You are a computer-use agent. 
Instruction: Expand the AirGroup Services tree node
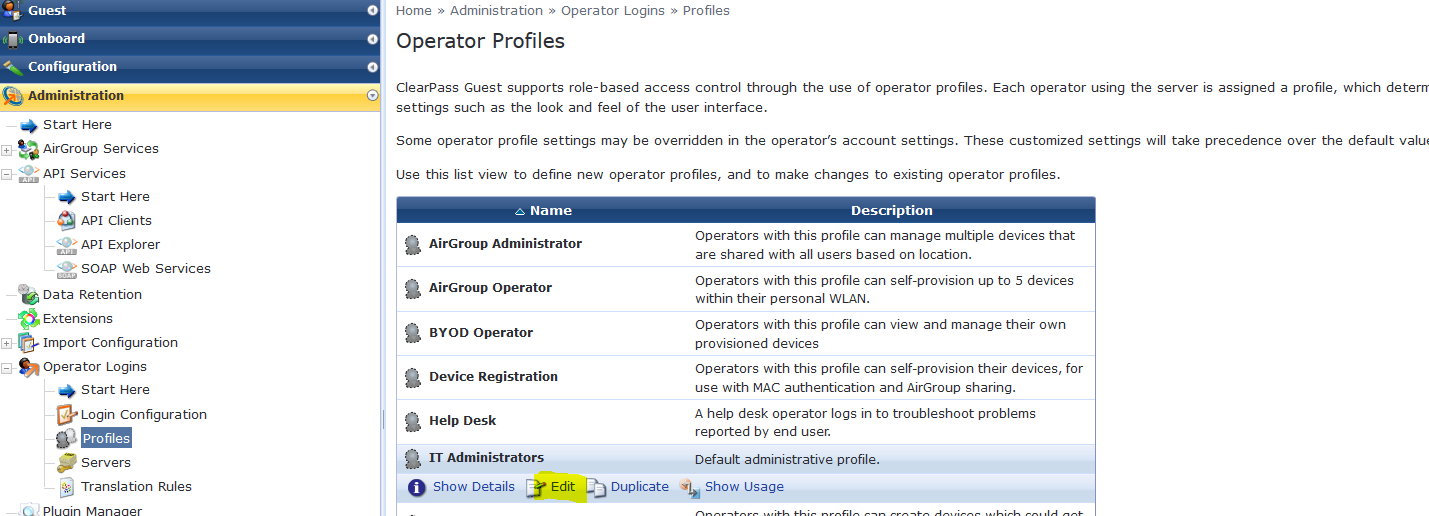[7, 150]
